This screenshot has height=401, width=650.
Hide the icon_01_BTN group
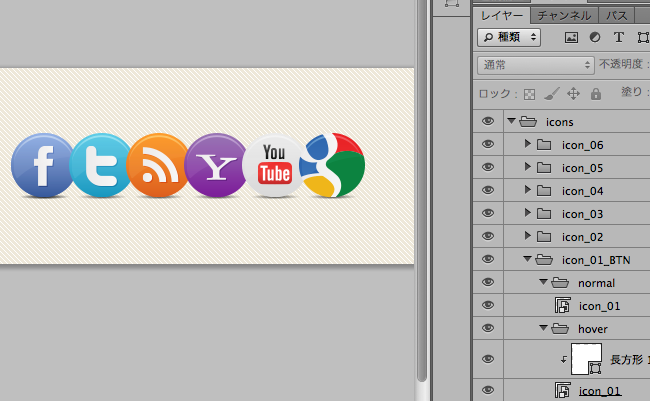(x=488, y=259)
